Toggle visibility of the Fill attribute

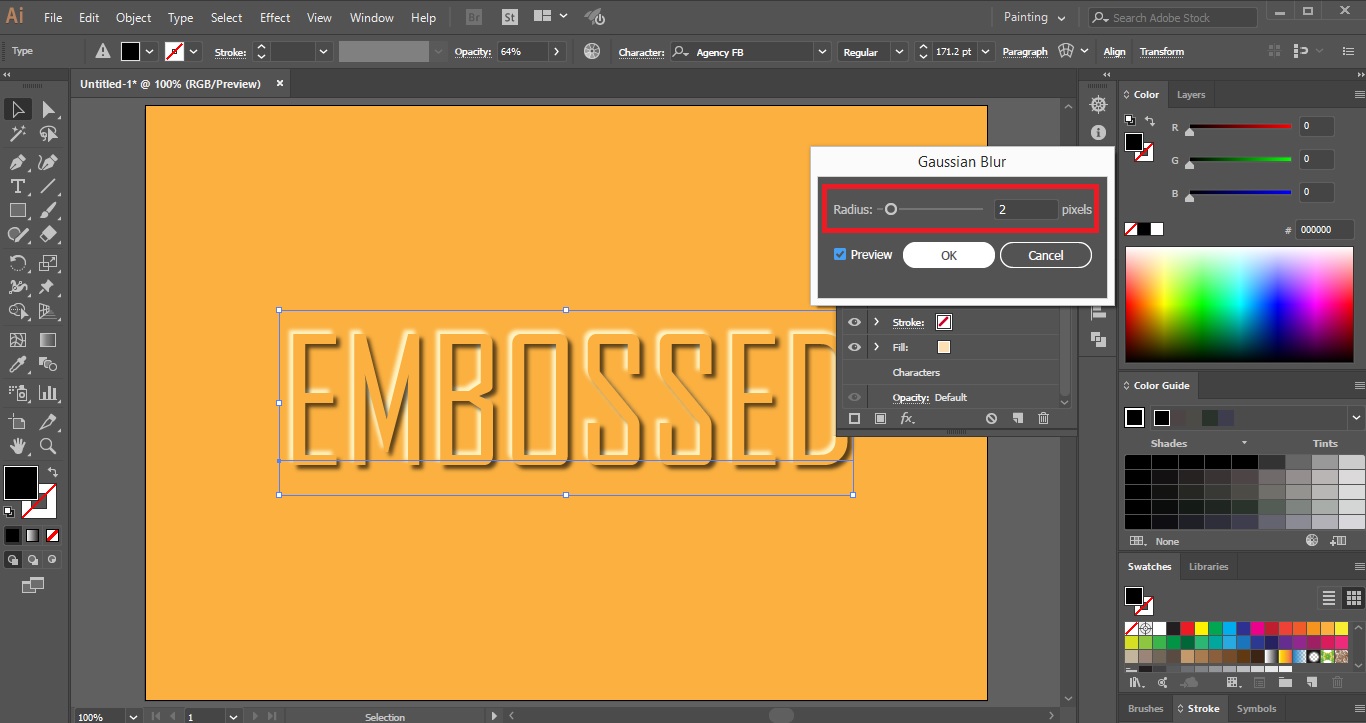[853, 347]
